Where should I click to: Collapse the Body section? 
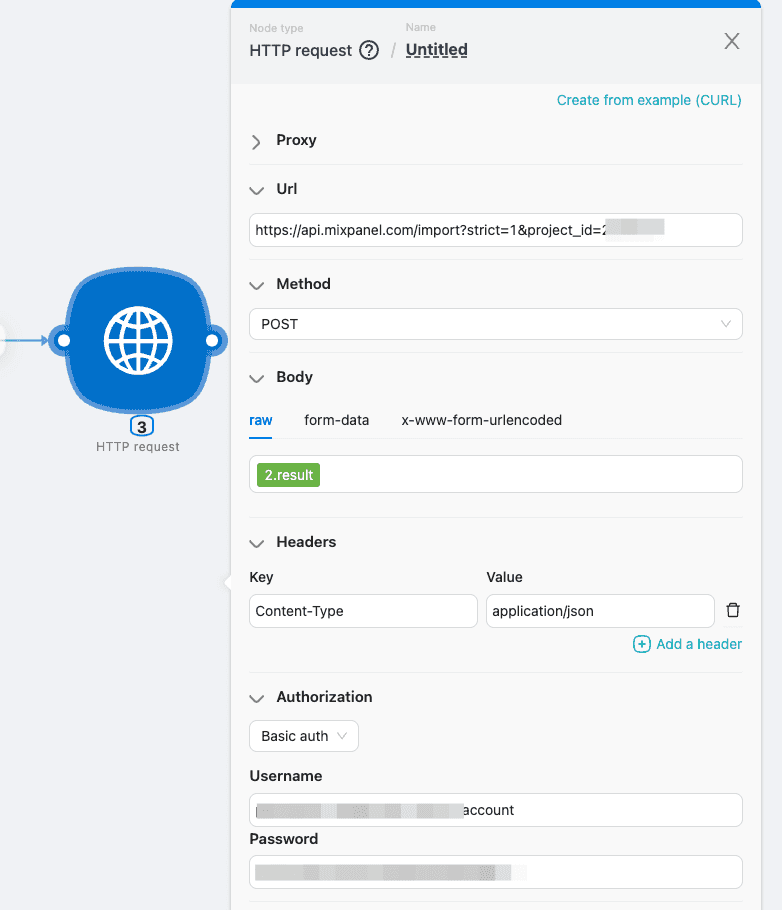tap(257, 378)
